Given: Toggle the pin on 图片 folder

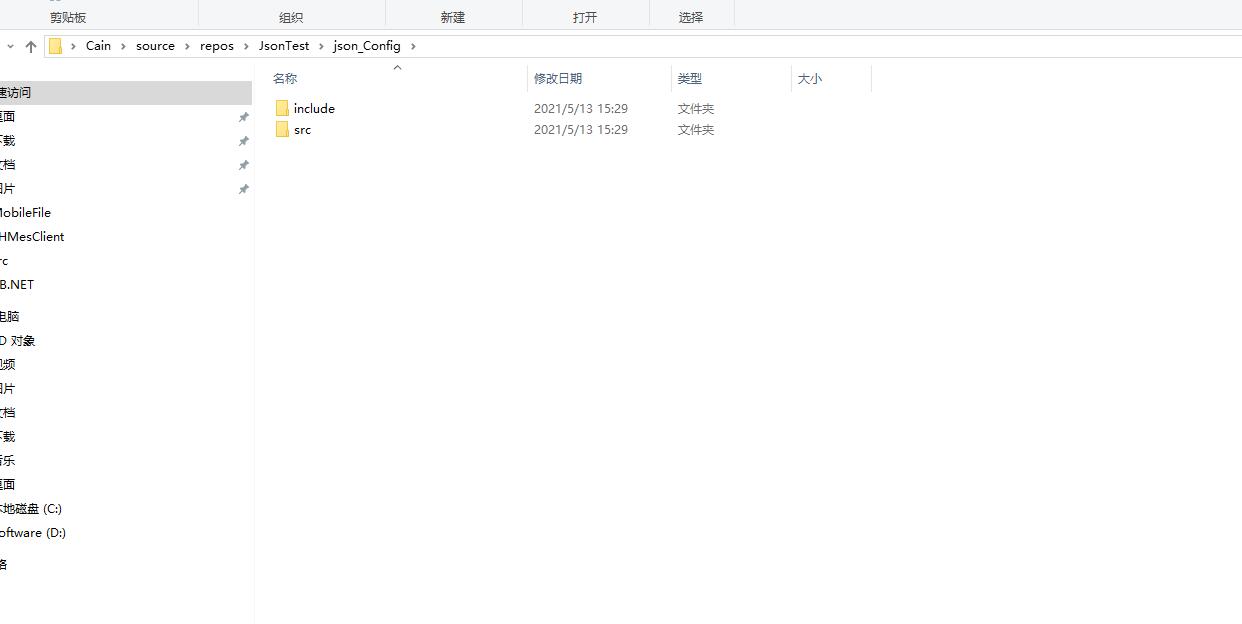Looking at the screenshot, I should (x=243, y=188).
